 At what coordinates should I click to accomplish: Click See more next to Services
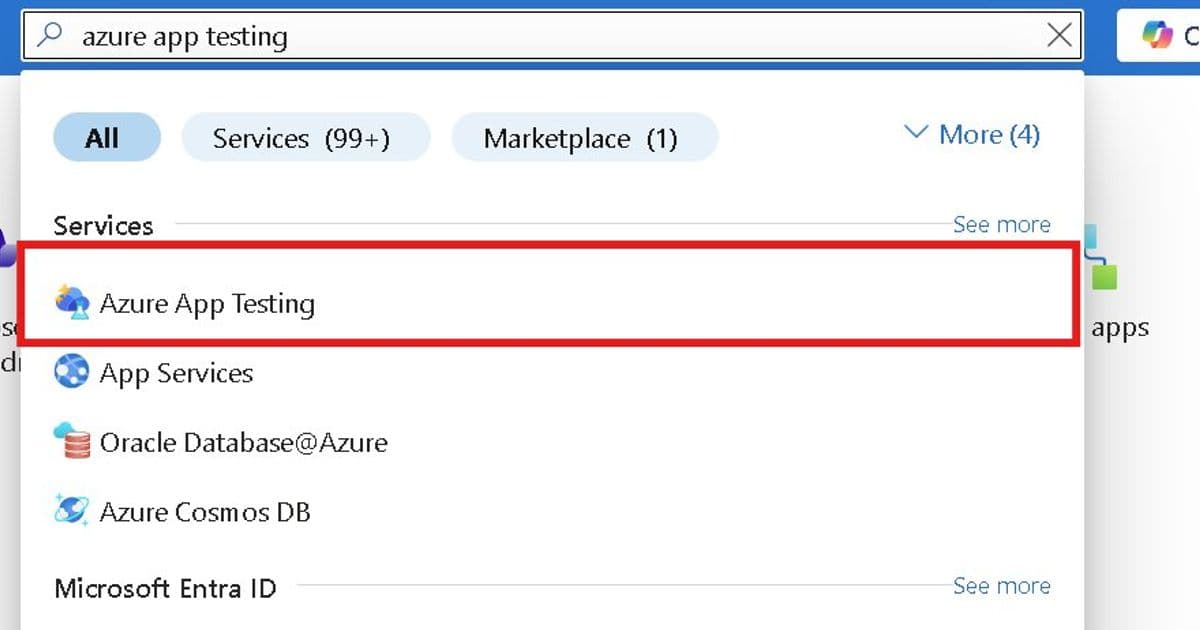(1001, 224)
